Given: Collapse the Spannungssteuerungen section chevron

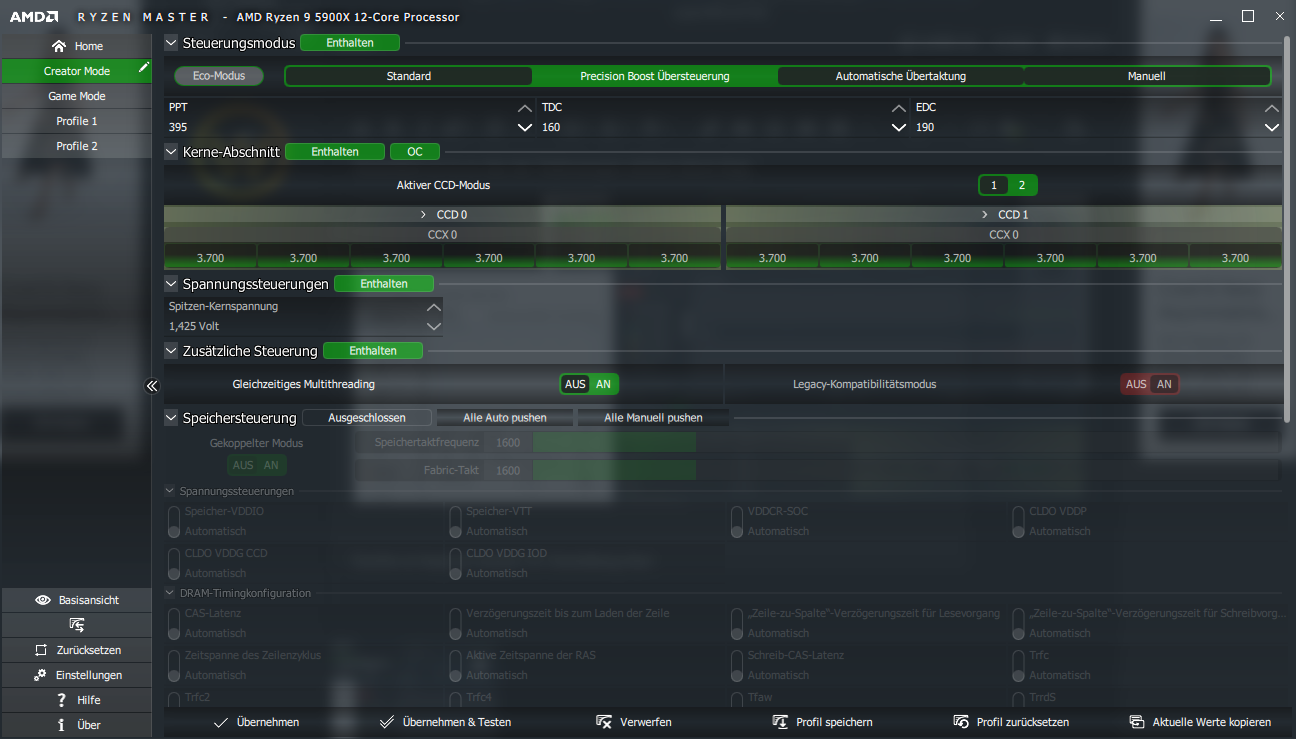Looking at the screenshot, I should (171, 284).
